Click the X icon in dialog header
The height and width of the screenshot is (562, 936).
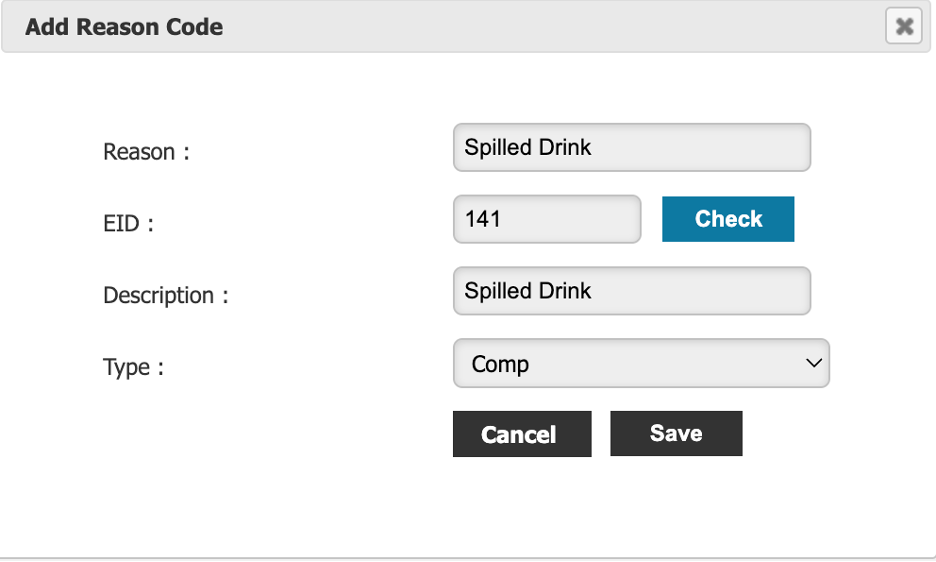[905, 26]
